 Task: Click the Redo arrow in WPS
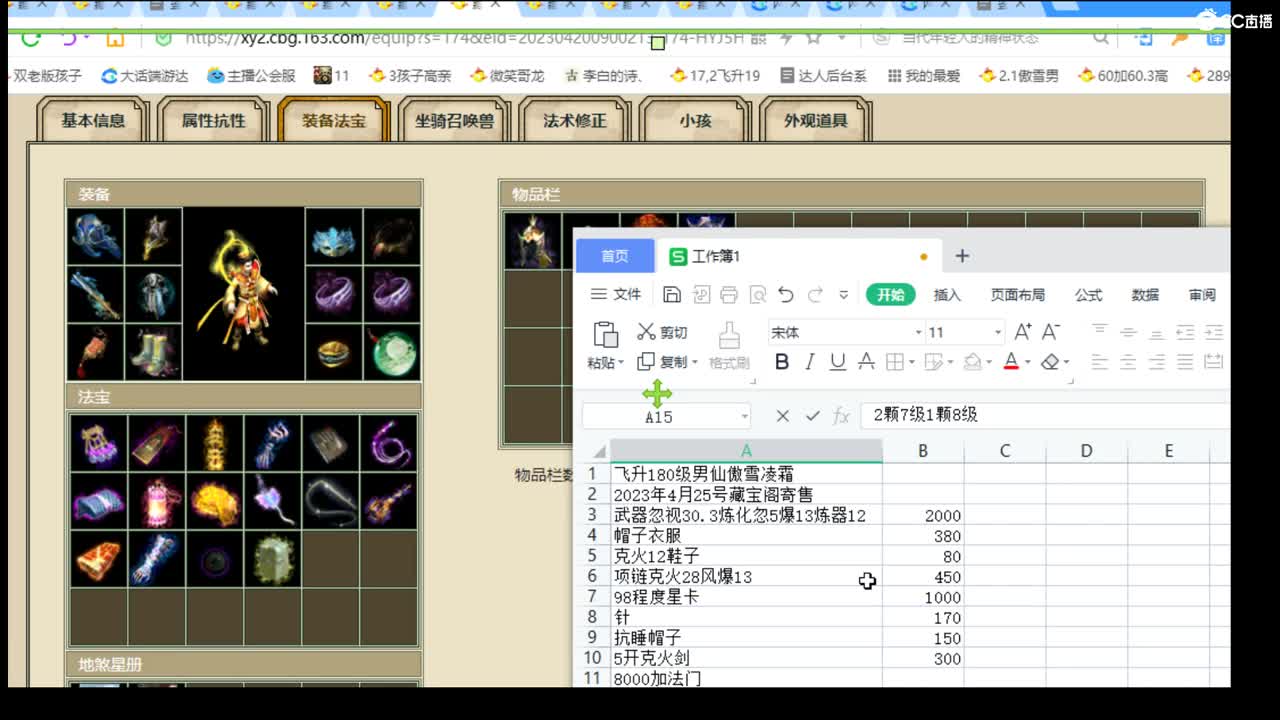[x=815, y=295]
